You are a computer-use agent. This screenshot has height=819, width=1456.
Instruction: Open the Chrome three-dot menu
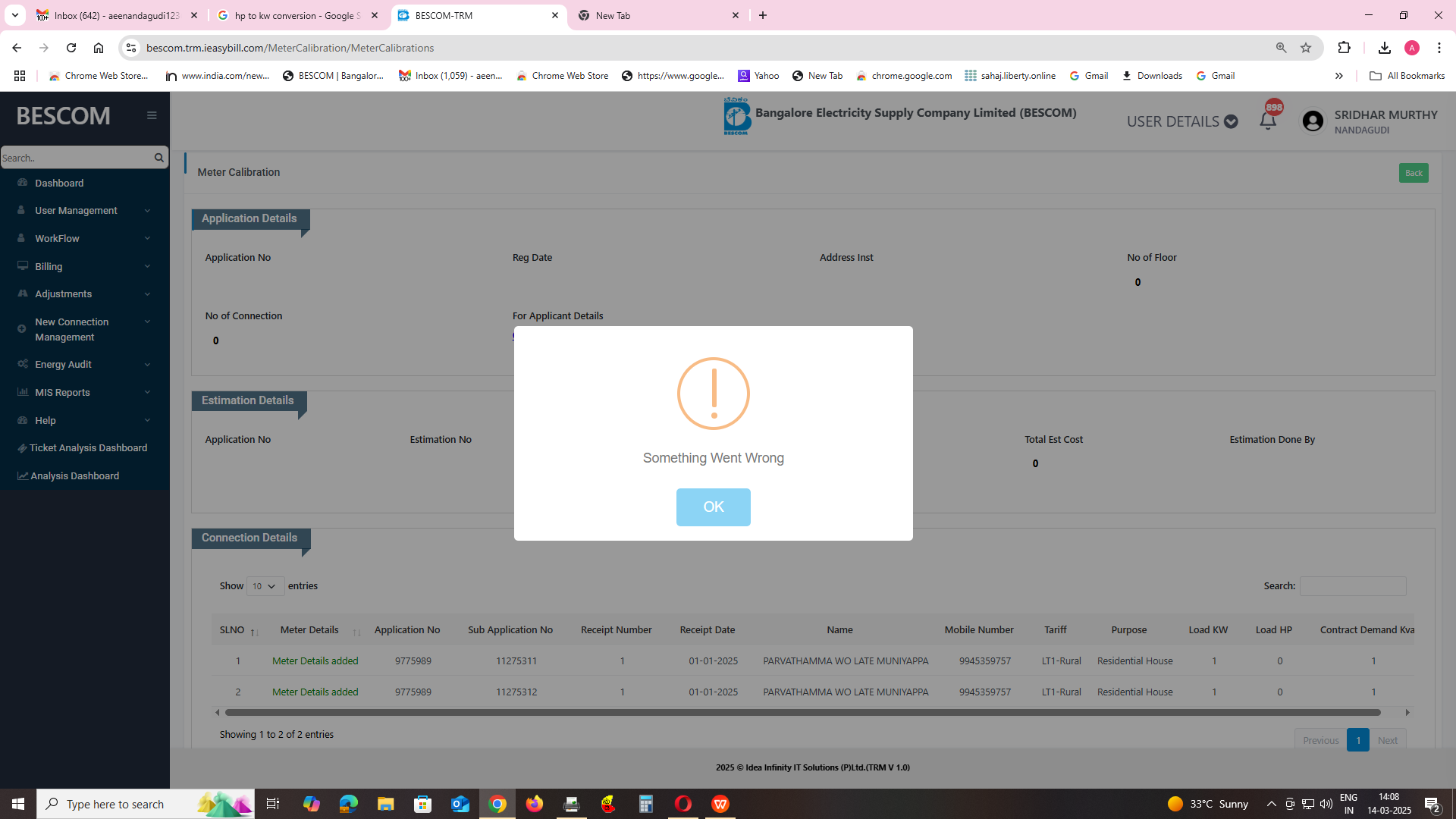[x=1439, y=48]
